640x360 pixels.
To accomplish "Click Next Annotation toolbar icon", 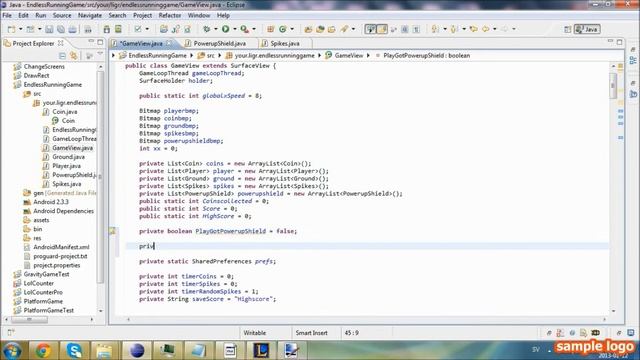I will (x=435, y=29).
